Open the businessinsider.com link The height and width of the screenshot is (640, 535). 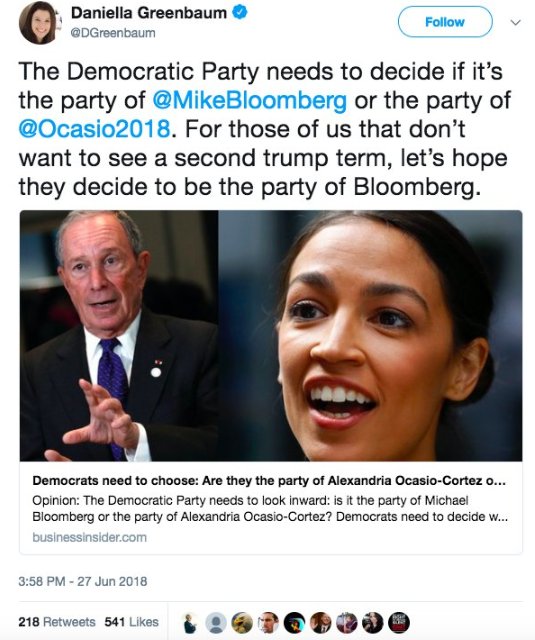[x=89, y=537]
